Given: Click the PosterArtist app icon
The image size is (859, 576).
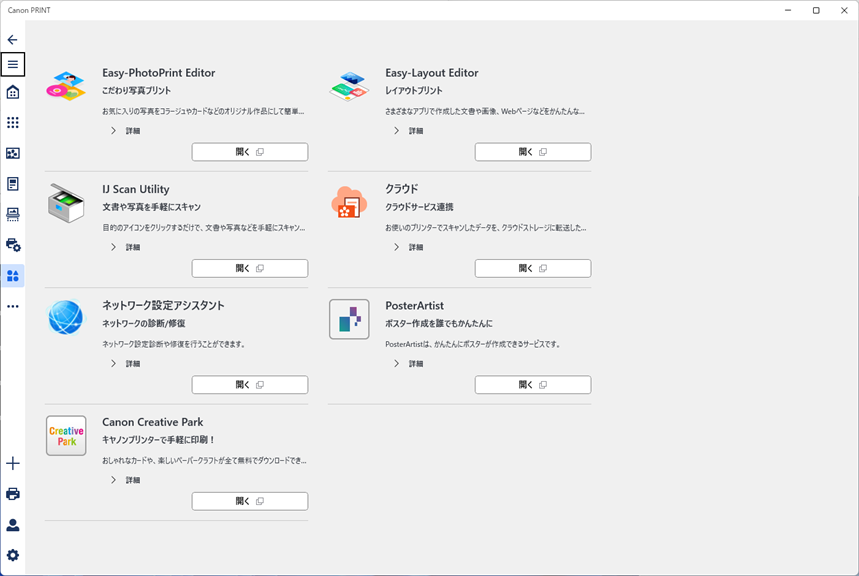Looking at the screenshot, I should pyautogui.click(x=349, y=319).
